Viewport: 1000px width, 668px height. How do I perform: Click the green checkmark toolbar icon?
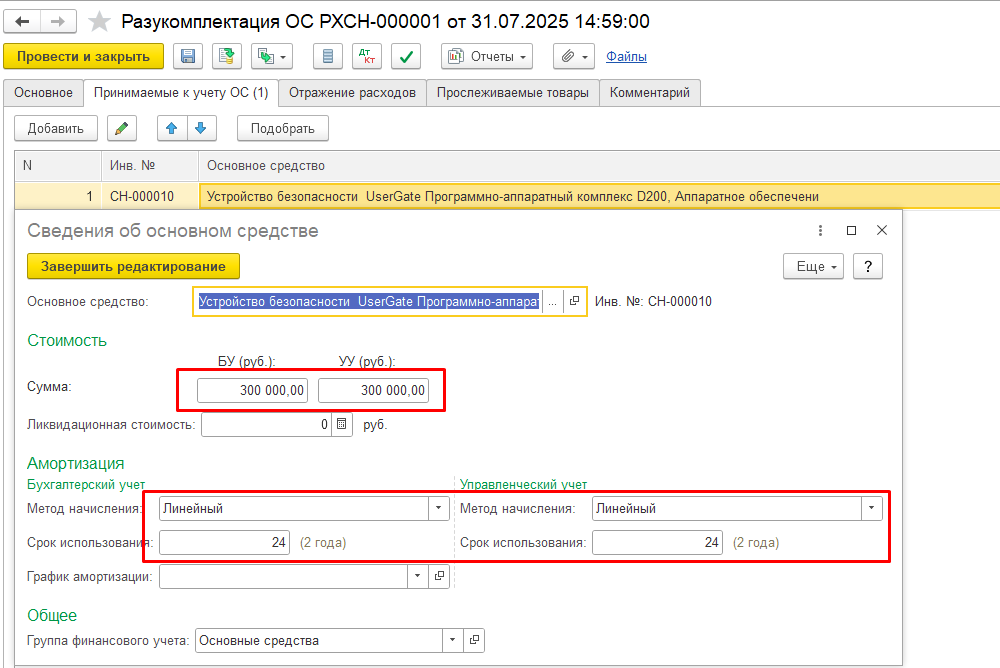tap(405, 57)
